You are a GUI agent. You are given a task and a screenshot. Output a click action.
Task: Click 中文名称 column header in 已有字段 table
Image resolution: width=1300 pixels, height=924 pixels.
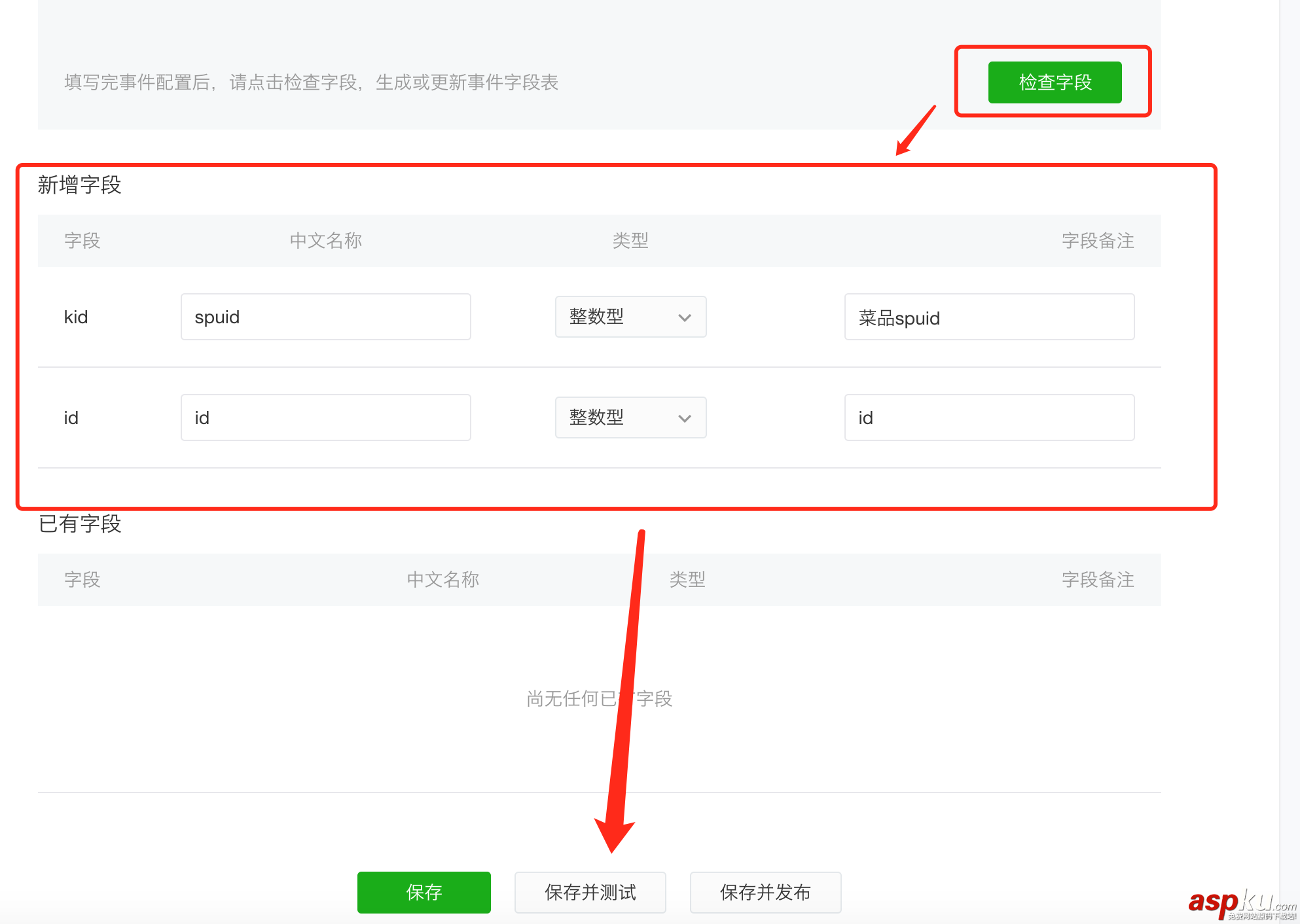click(443, 580)
